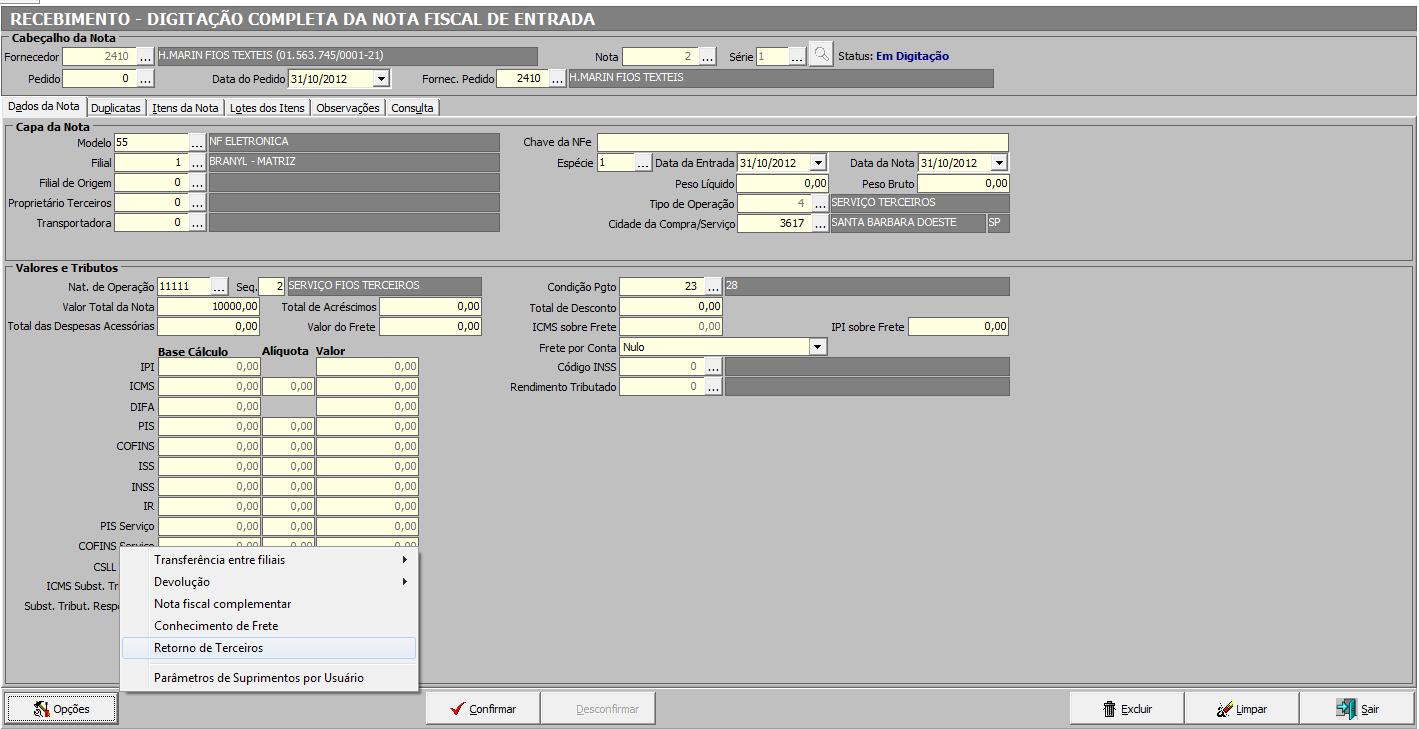1419x729 pixels.
Task: Click the Código INSS lookup button
Action: coord(712,367)
